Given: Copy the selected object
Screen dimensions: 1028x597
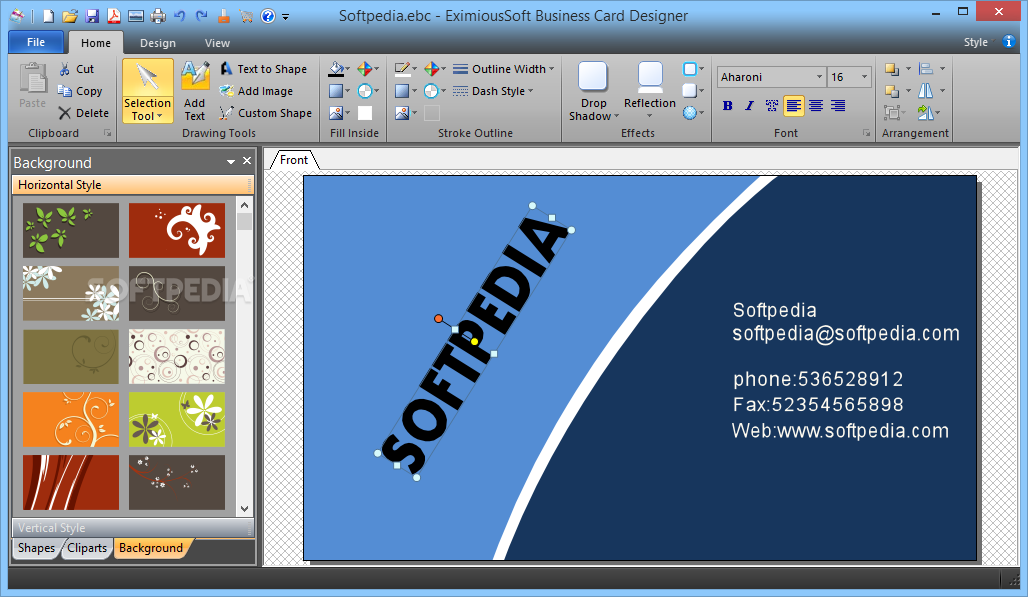Looking at the screenshot, I should click(x=80, y=91).
